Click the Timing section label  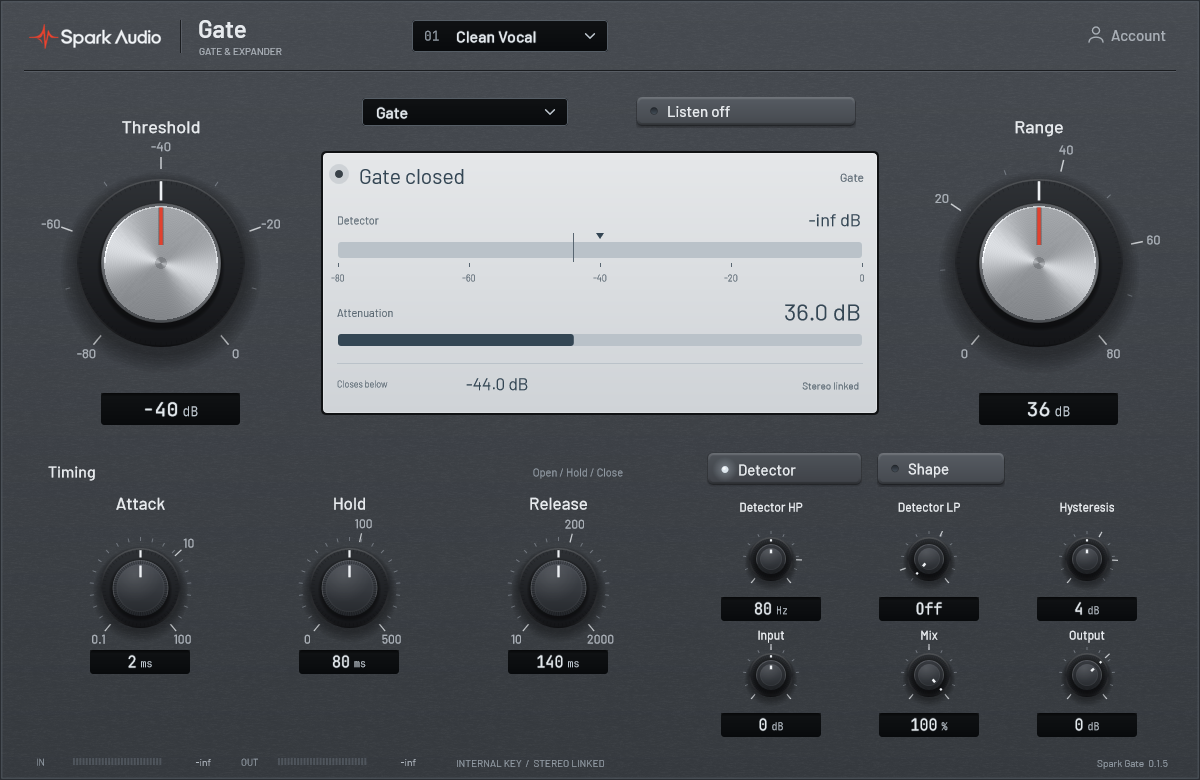pyautogui.click(x=72, y=472)
